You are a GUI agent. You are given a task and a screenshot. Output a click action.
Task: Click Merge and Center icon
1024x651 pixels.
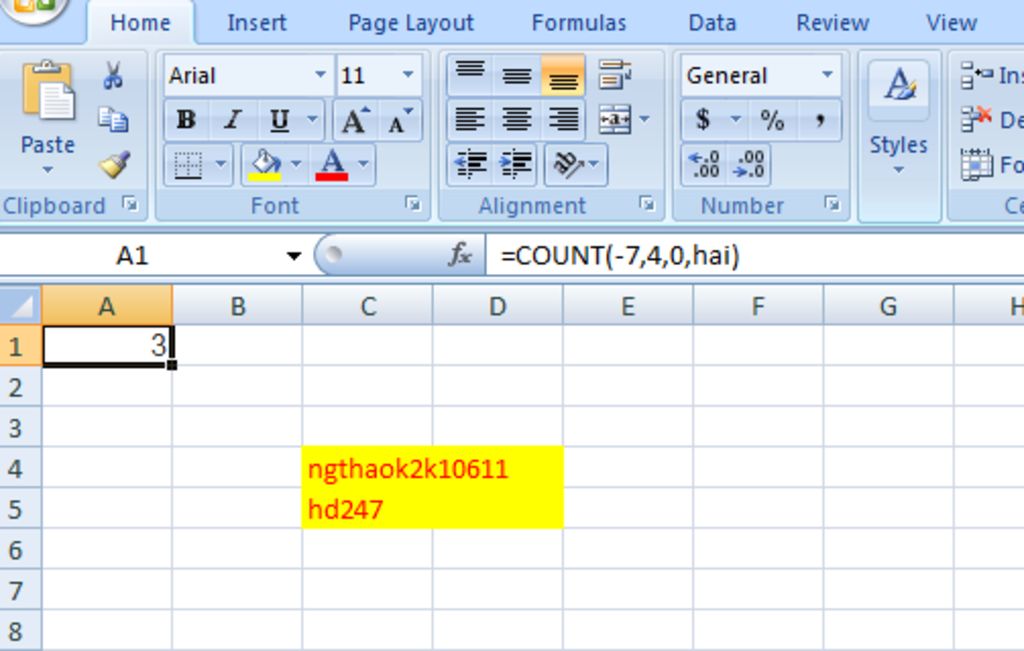point(615,119)
